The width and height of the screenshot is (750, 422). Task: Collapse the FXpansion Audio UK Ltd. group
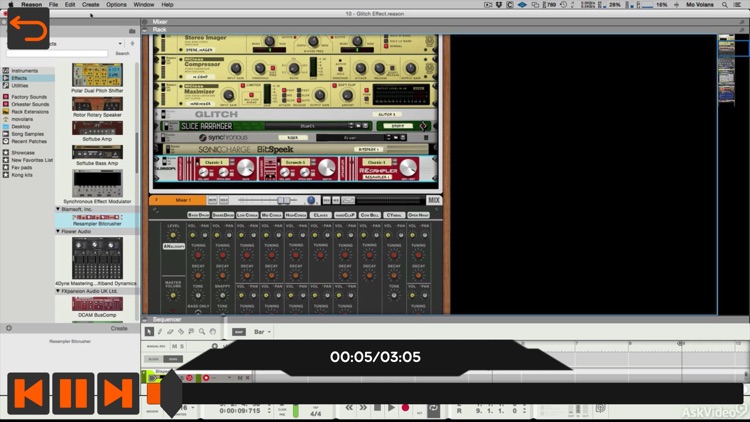(x=58, y=291)
